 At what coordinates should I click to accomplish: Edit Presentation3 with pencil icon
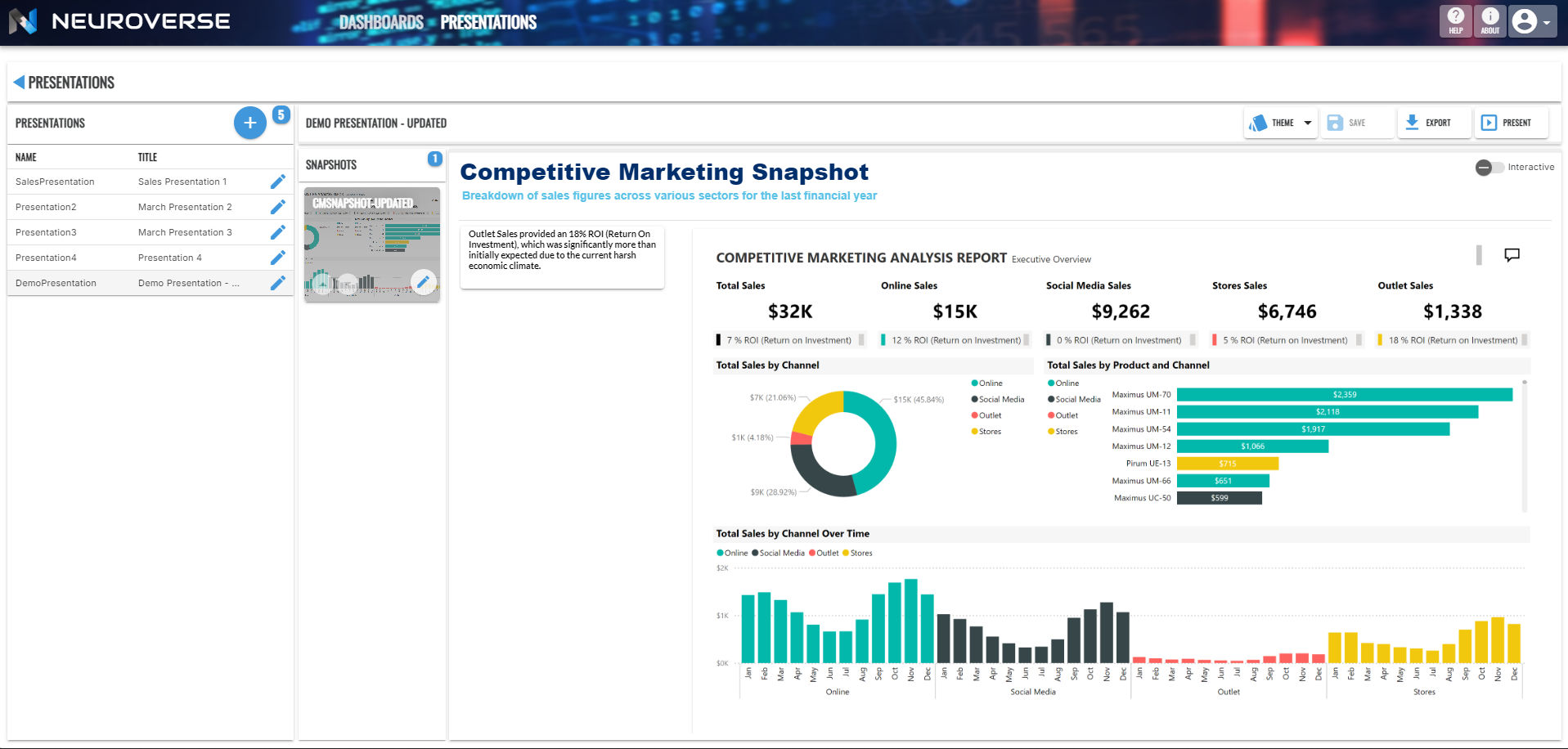(278, 232)
